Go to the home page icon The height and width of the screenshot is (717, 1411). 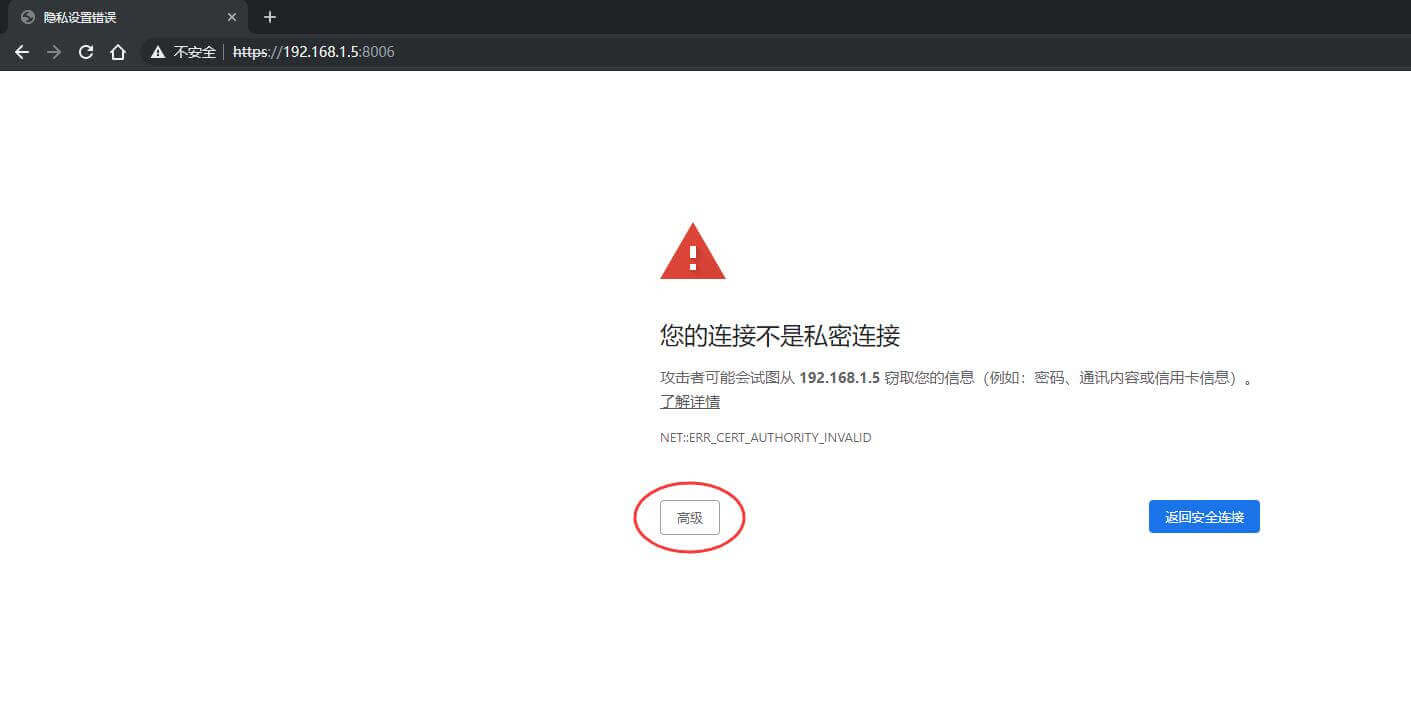[118, 52]
